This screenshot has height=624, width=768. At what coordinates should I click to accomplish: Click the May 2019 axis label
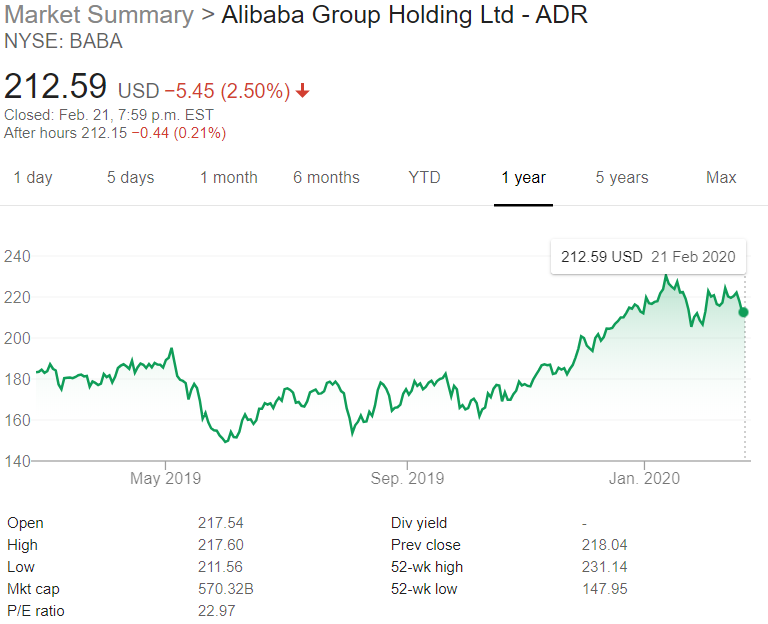(165, 479)
